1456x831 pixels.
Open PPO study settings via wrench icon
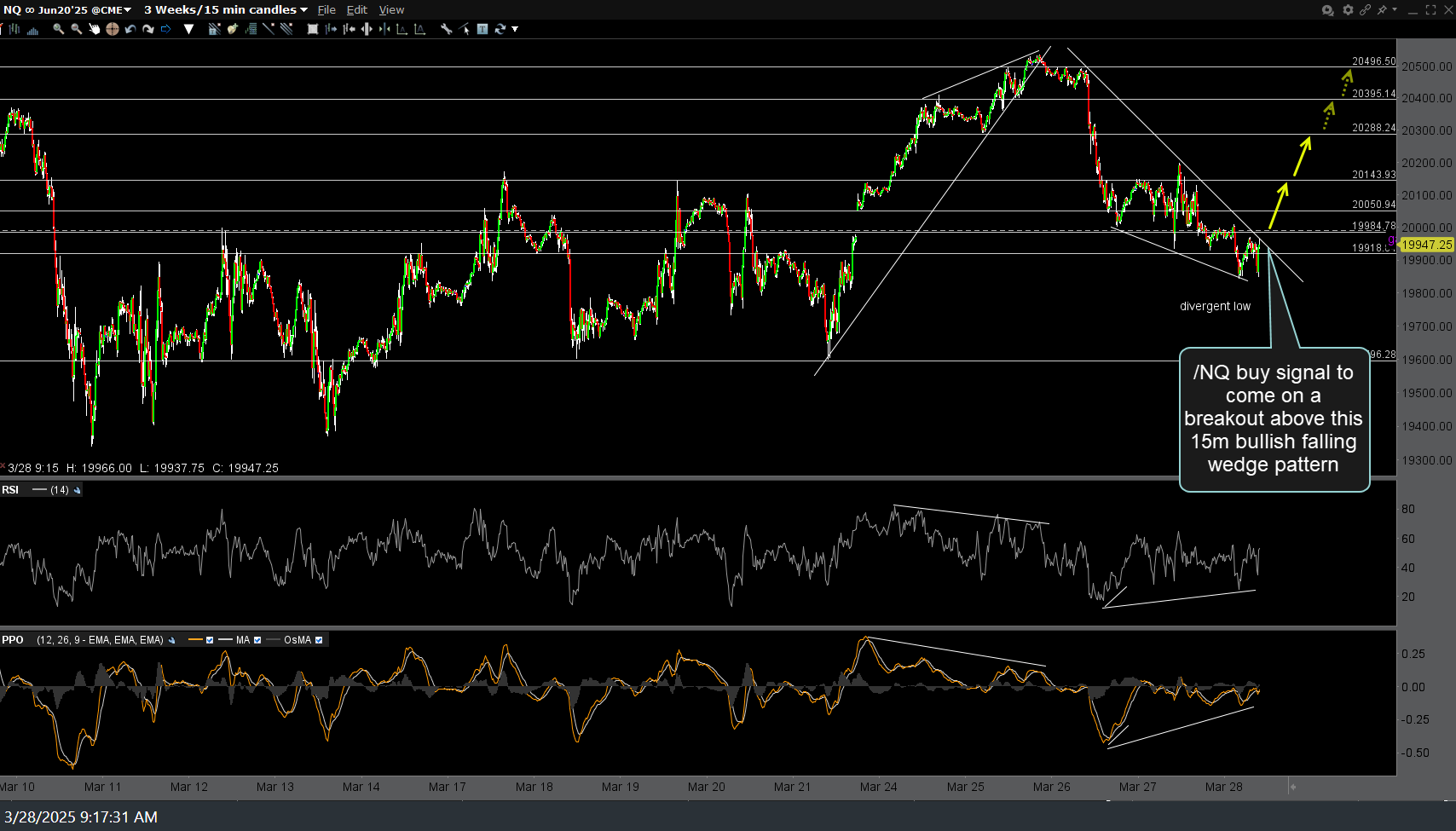pyautogui.click(x=172, y=639)
